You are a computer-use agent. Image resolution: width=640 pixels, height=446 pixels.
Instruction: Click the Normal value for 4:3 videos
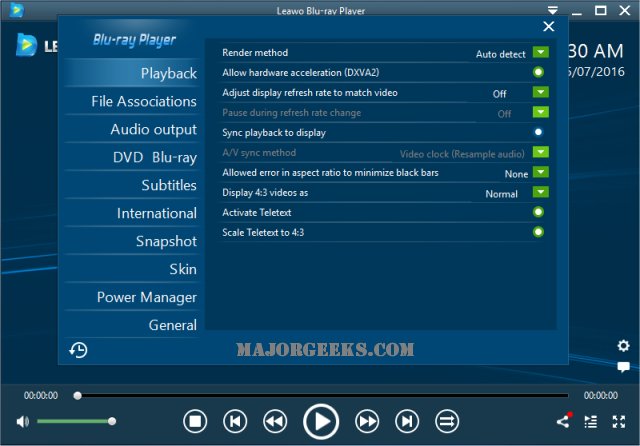pos(501,194)
